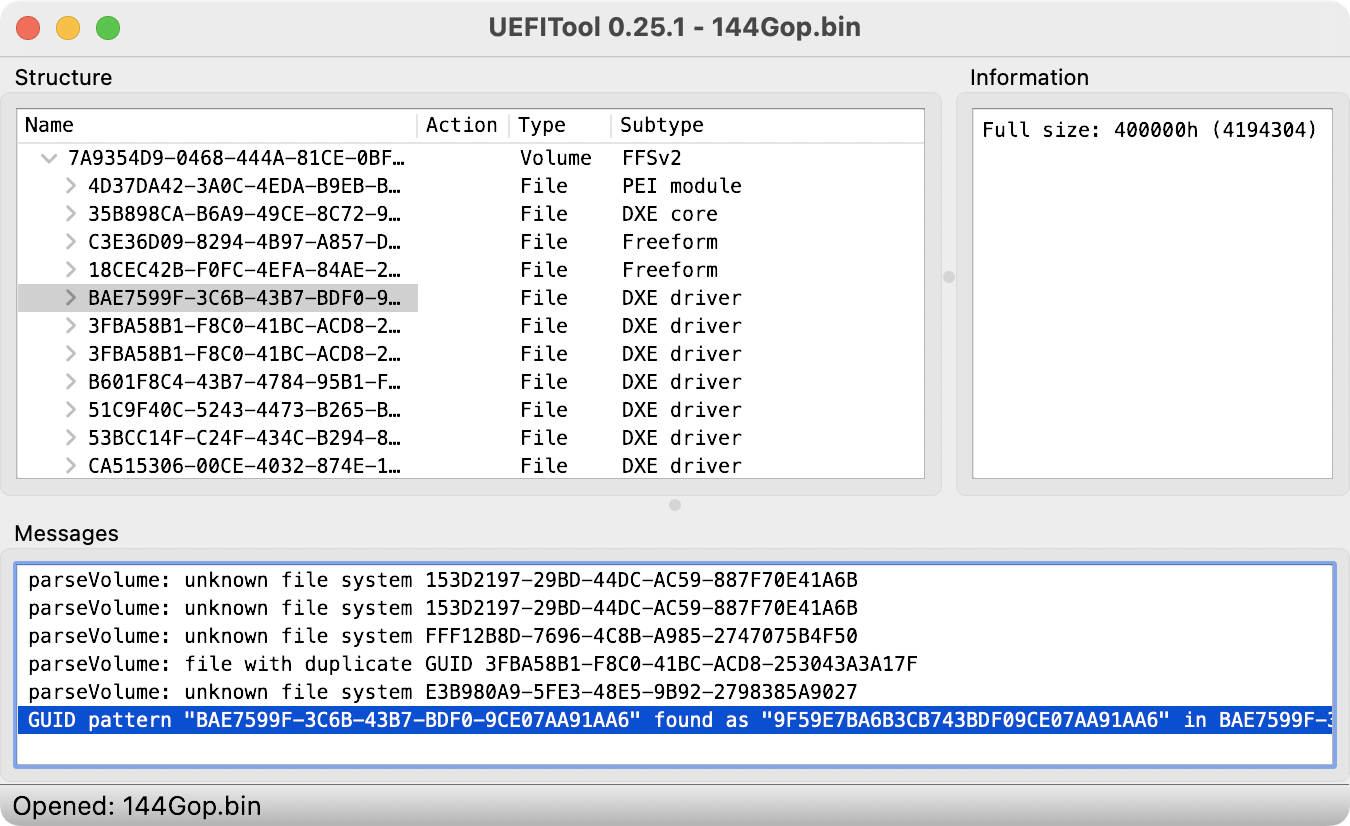Click the Type column header

(x=560, y=125)
